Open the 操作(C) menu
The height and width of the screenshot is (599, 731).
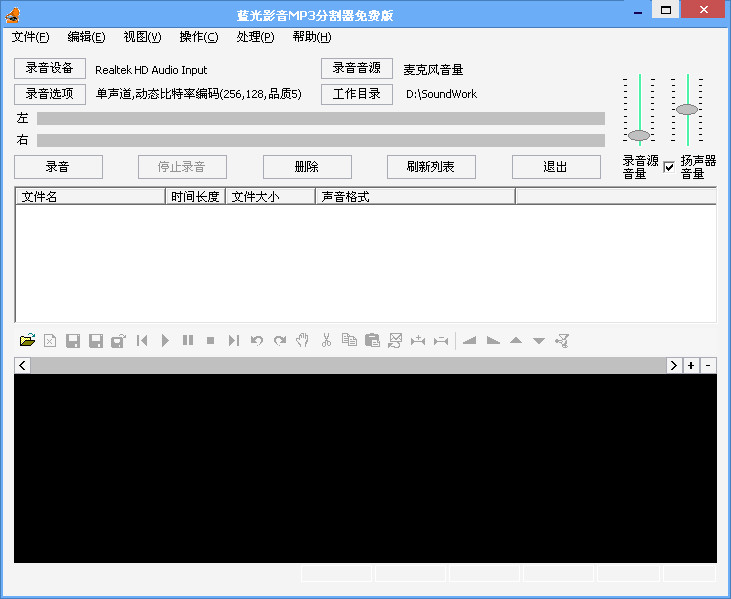199,37
